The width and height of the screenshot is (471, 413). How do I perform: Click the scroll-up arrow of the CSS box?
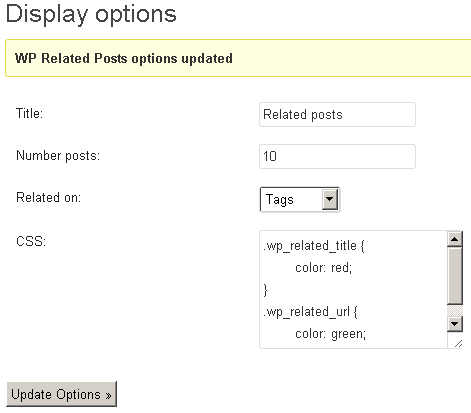pos(454,239)
